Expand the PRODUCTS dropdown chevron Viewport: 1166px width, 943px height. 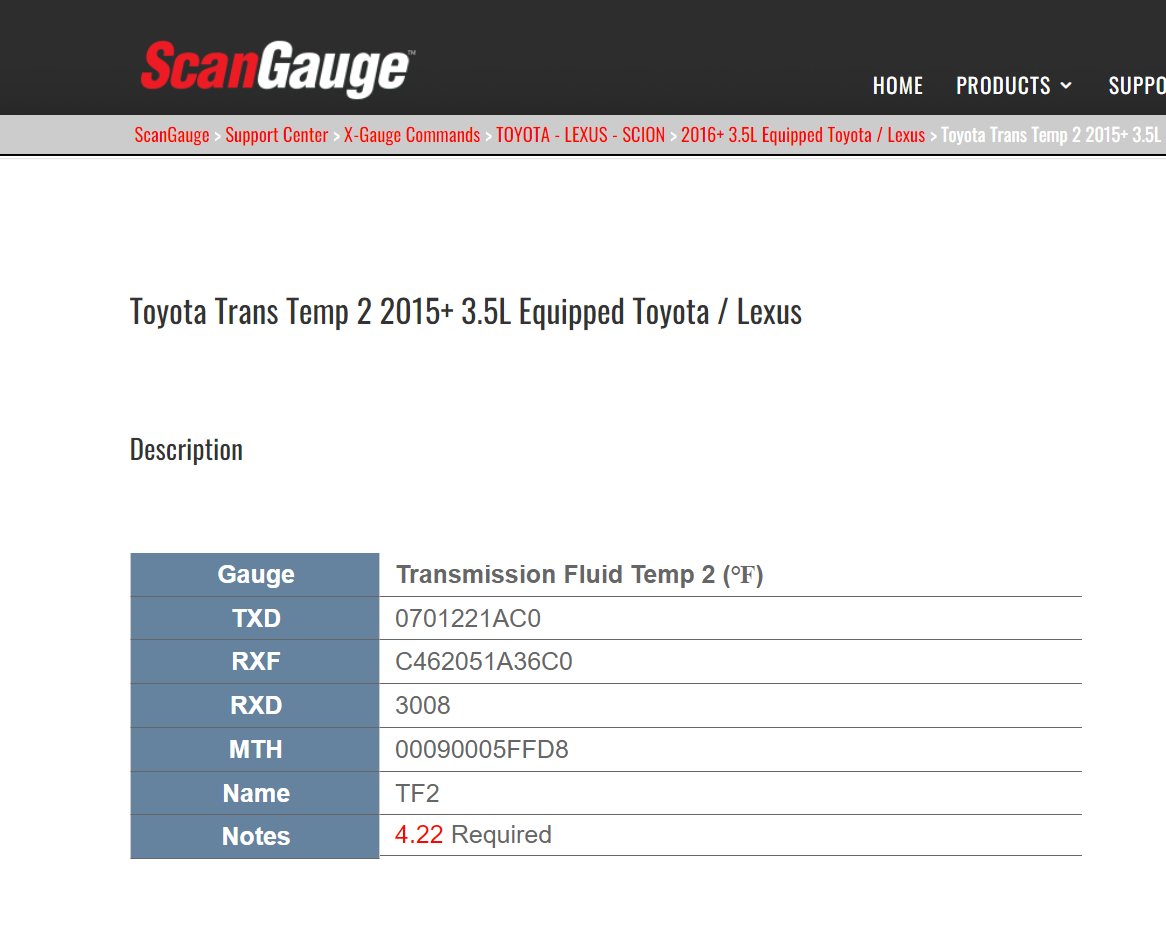click(1066, 86)
